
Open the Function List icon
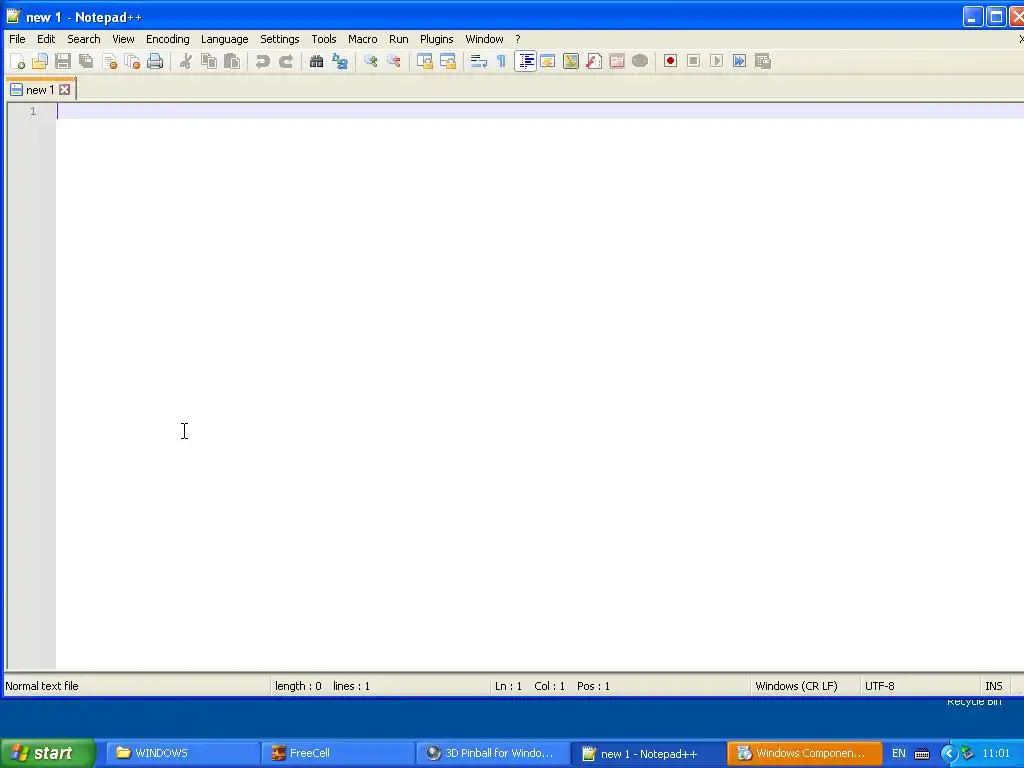tap(594, 61)
